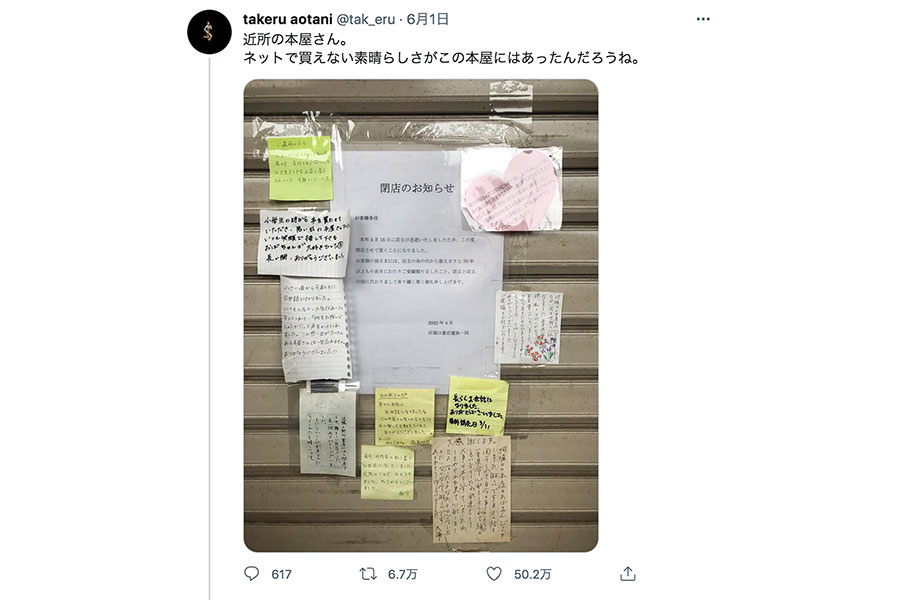Click the tweet text line 近所の本屋さん。
Screen dimensions: 900x600
click(x=296, y=39)
